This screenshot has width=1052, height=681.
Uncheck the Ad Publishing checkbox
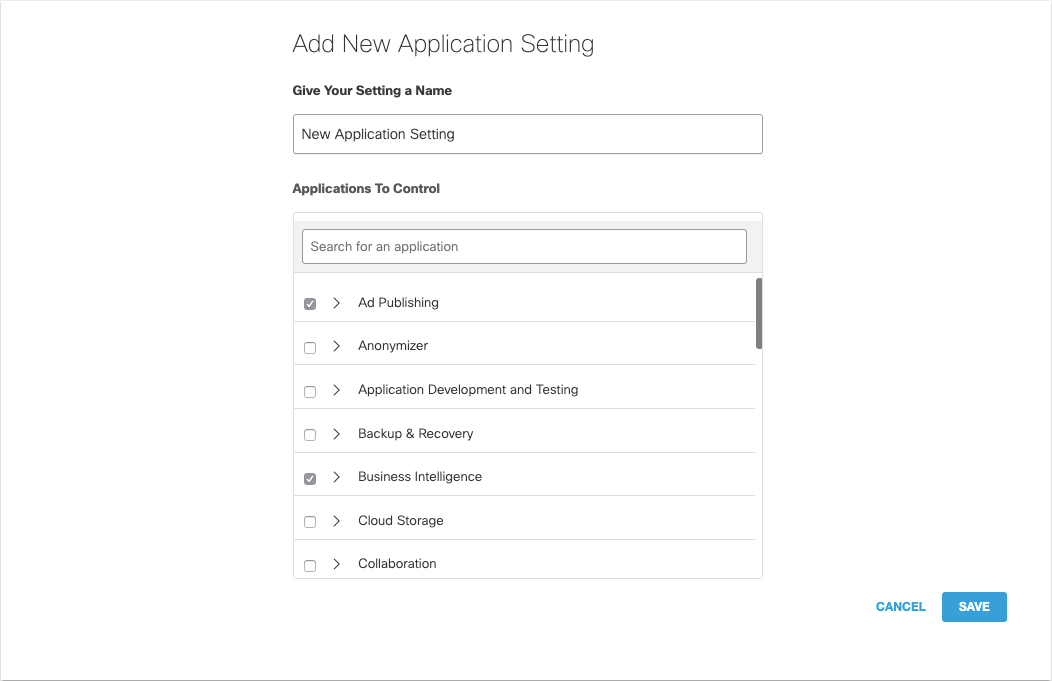[x=310, y=303]
